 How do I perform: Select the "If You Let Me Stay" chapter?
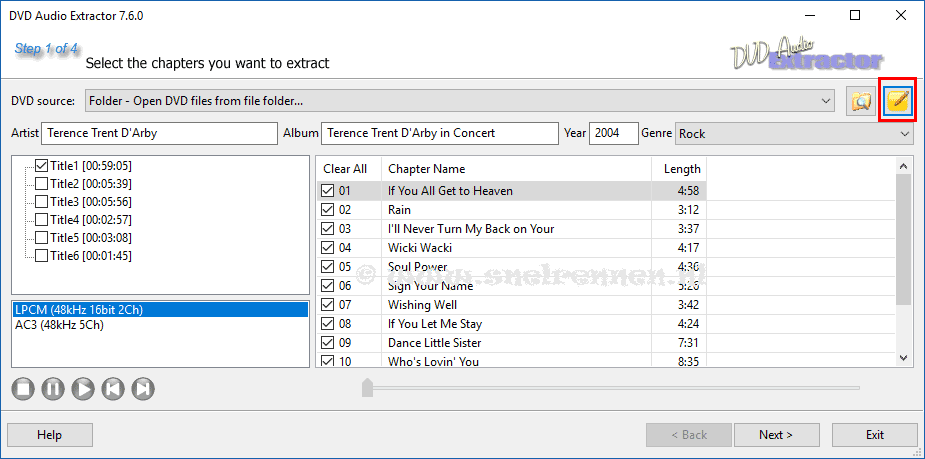(x=435, y=324)
